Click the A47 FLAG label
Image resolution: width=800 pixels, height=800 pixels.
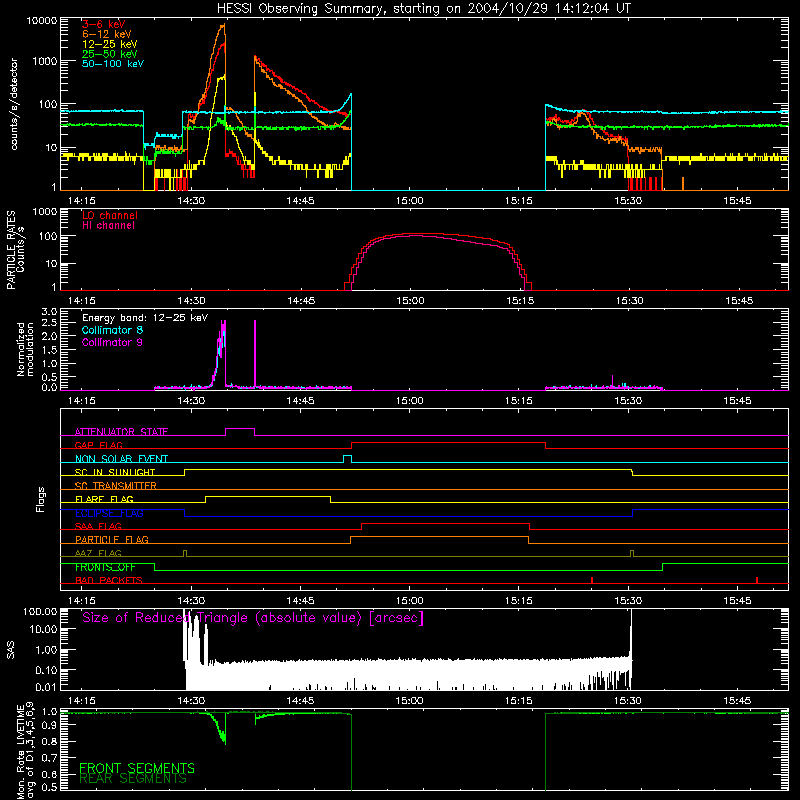click(x=98, y=554)
